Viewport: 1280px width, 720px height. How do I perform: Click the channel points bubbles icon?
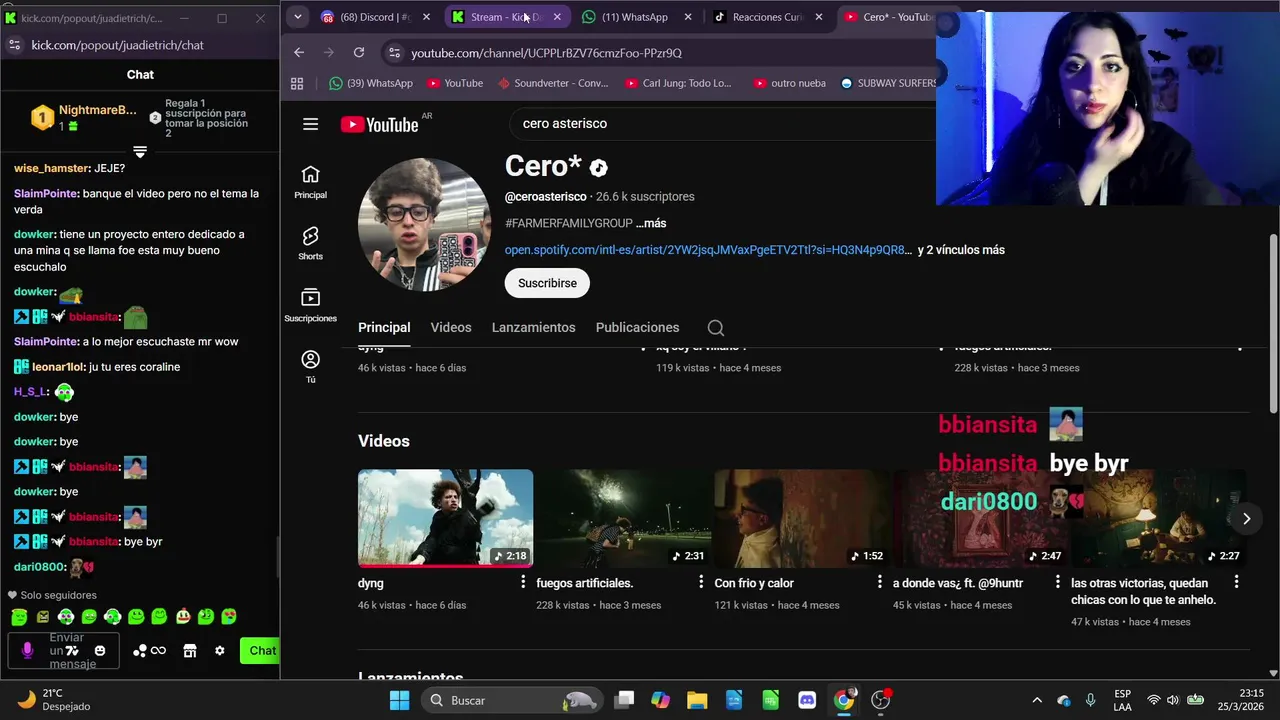pos(140,651)
